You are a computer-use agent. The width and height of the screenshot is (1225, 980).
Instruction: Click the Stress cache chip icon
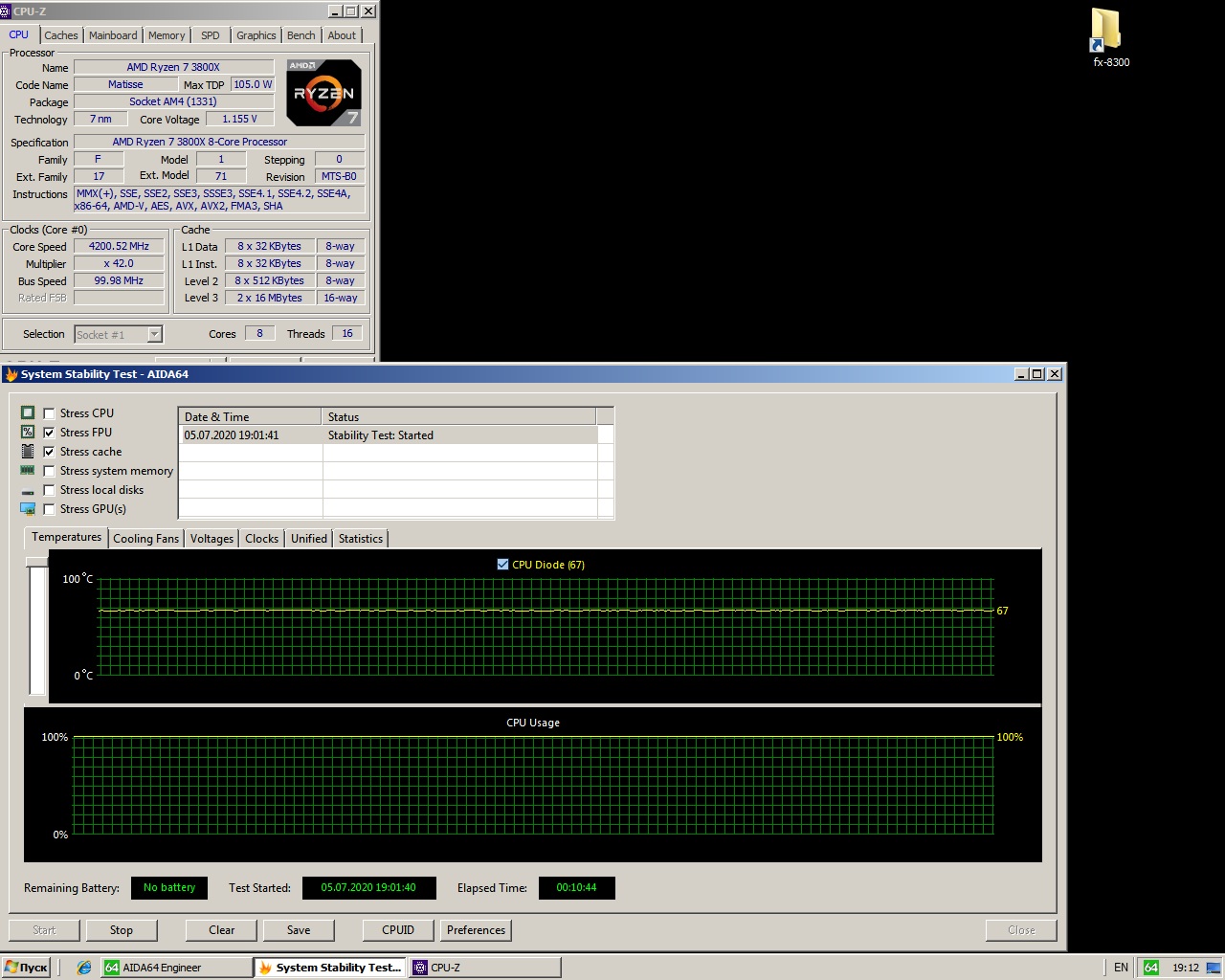pyautogui.click(x=28, y=452)
